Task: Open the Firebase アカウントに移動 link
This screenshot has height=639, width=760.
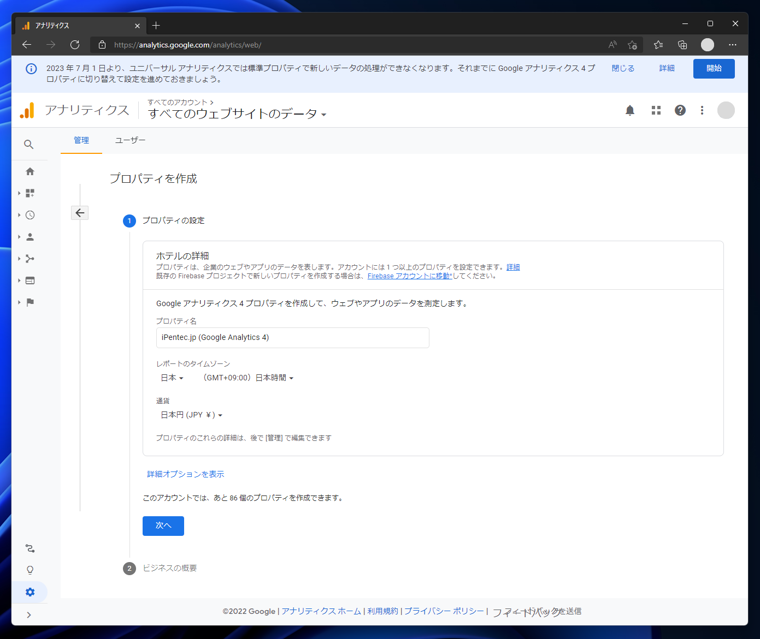Action: [x=410, y=276]
